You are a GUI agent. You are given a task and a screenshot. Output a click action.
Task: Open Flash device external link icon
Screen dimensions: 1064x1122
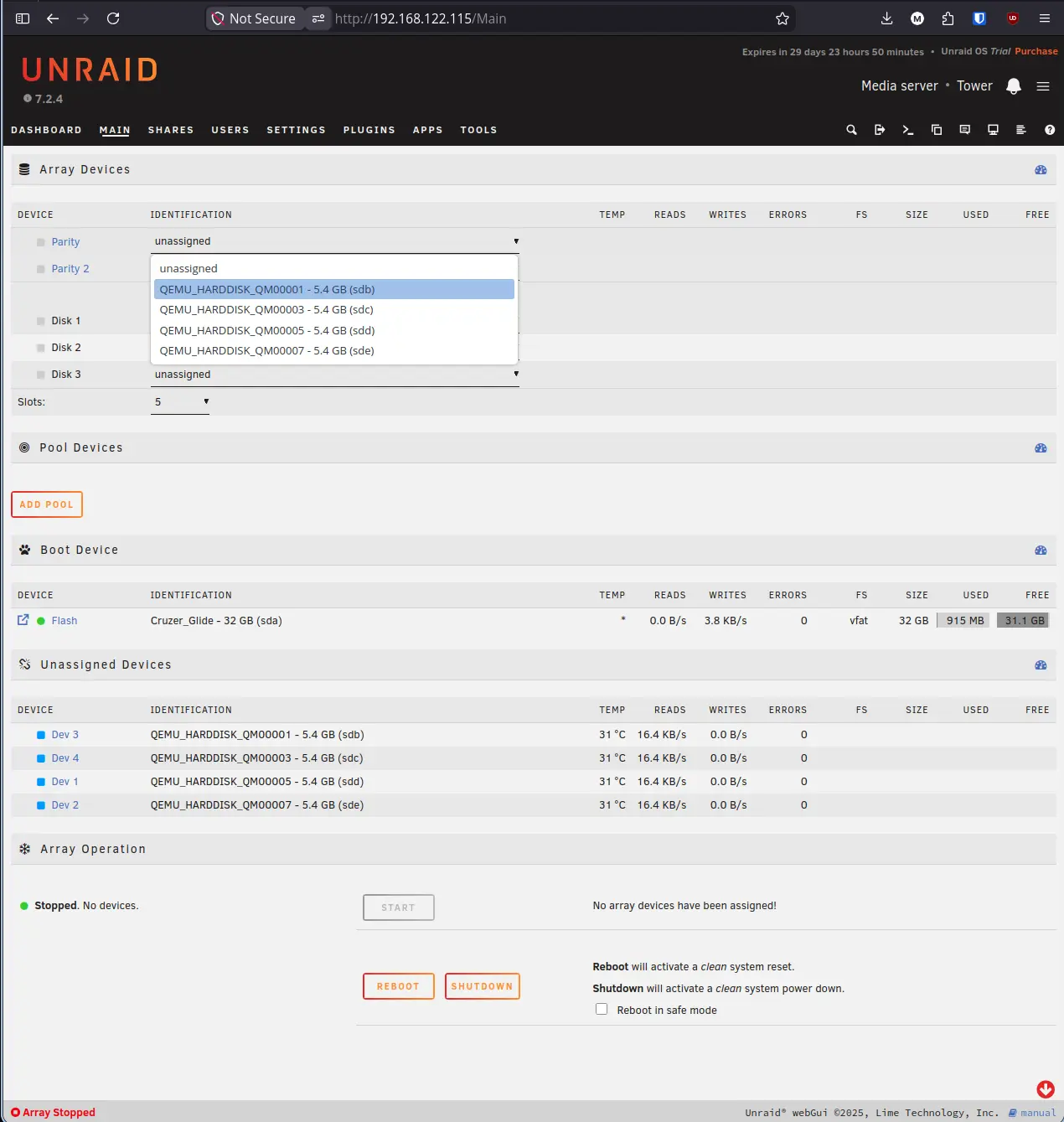[x=23, y=620]
